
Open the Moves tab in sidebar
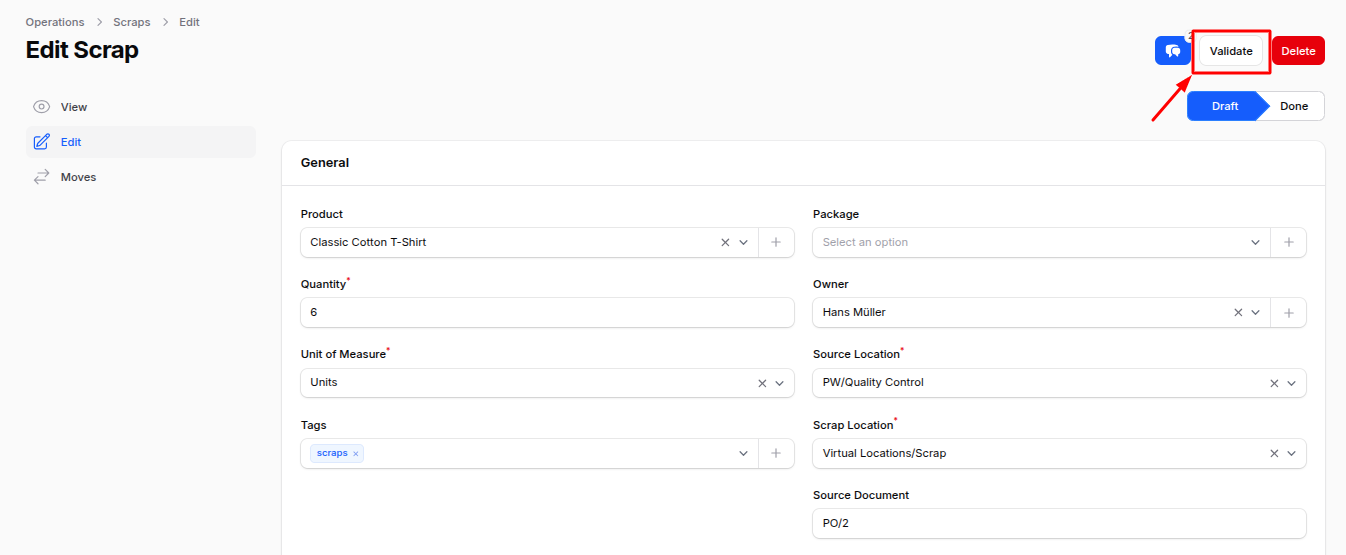(x=78, y=177)
